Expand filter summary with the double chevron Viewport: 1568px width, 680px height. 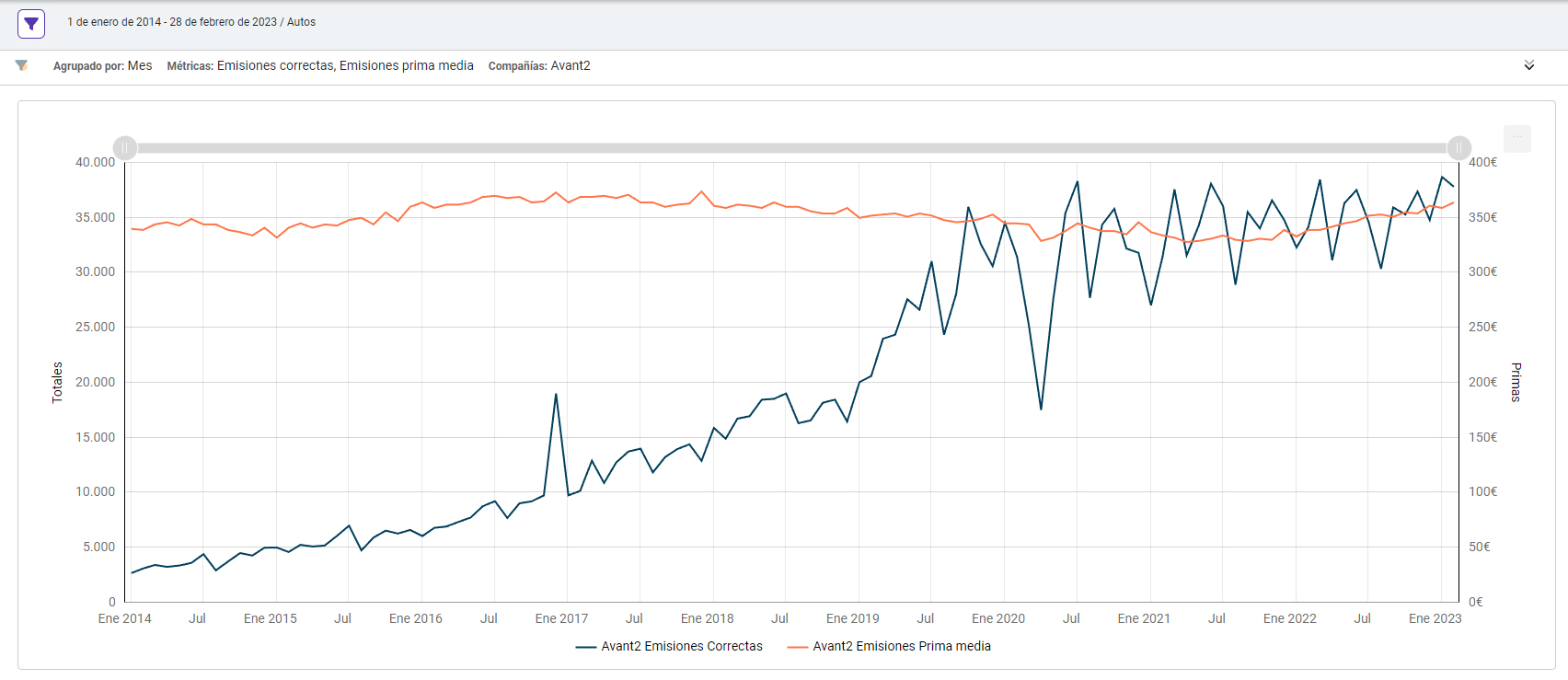pyautogui.click(x=1528, y=65)
